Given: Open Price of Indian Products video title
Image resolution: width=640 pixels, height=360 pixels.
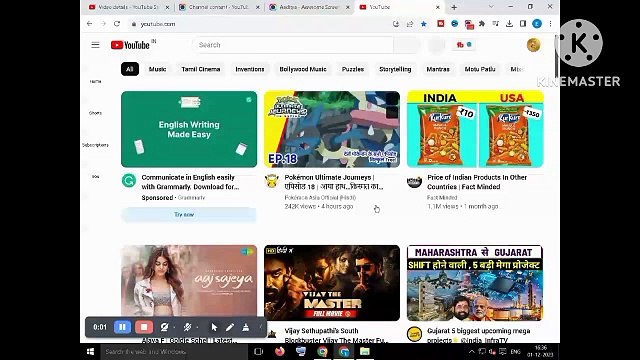Looking at the screenshot, I should tap(477, 182).
